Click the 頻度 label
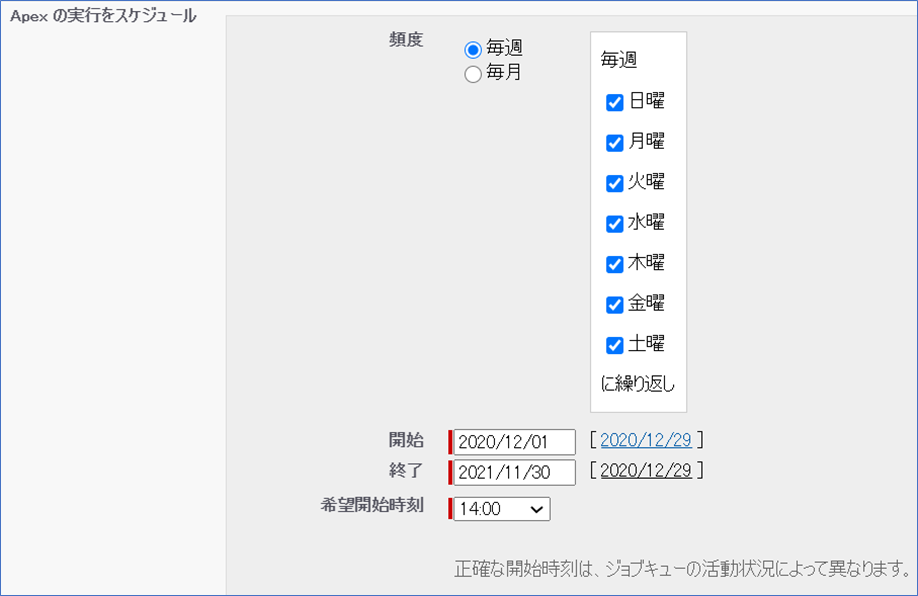The width and height of the screenshot is (918, 596). (x=406, y=40)
